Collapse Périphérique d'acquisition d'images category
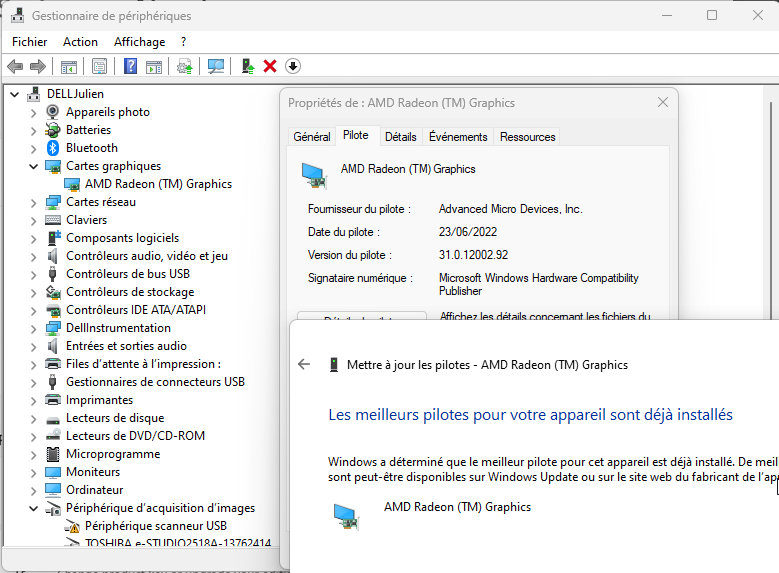Screen dimensions: 779x573 (33, 508)
